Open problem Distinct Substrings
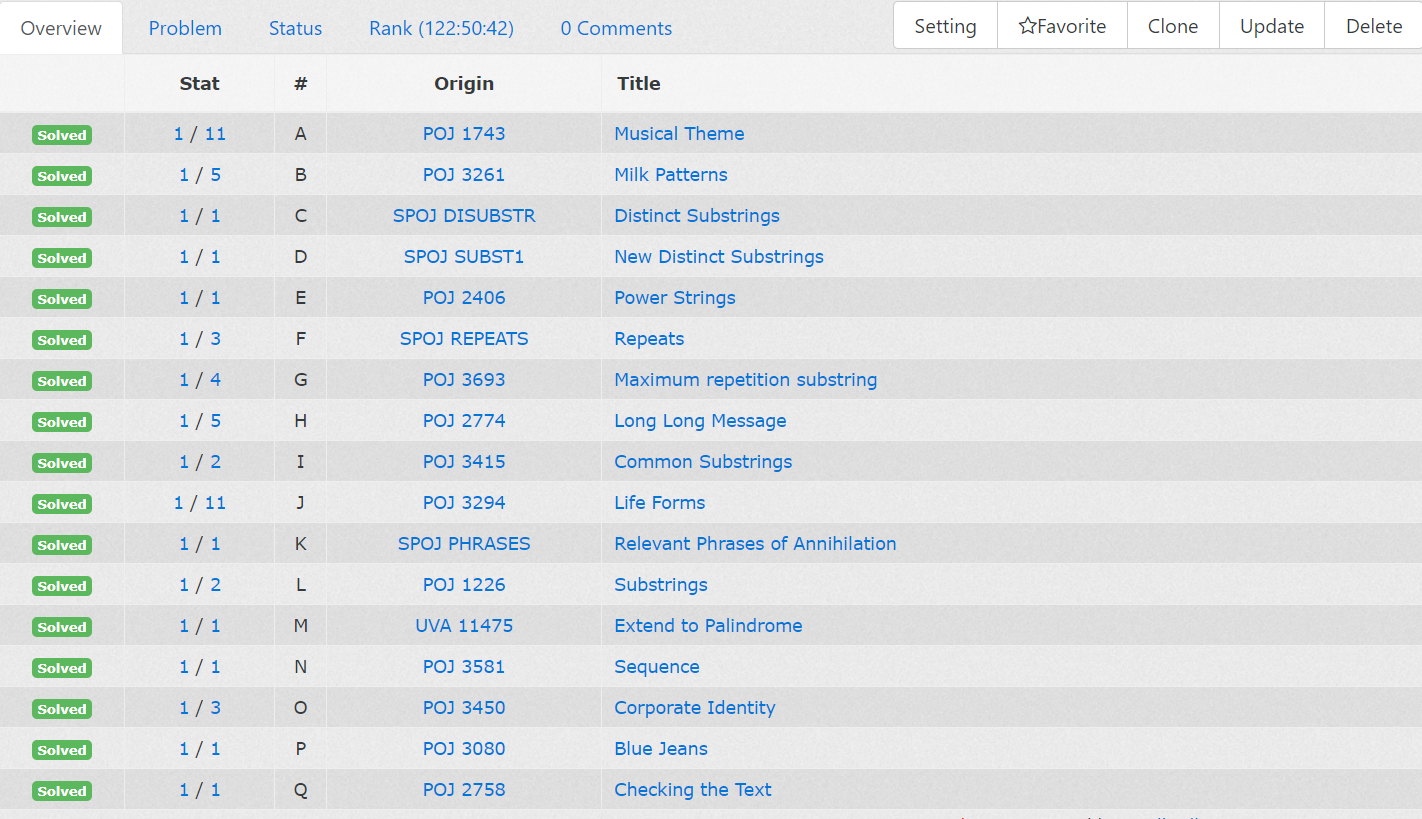 [x=697, y=215]
